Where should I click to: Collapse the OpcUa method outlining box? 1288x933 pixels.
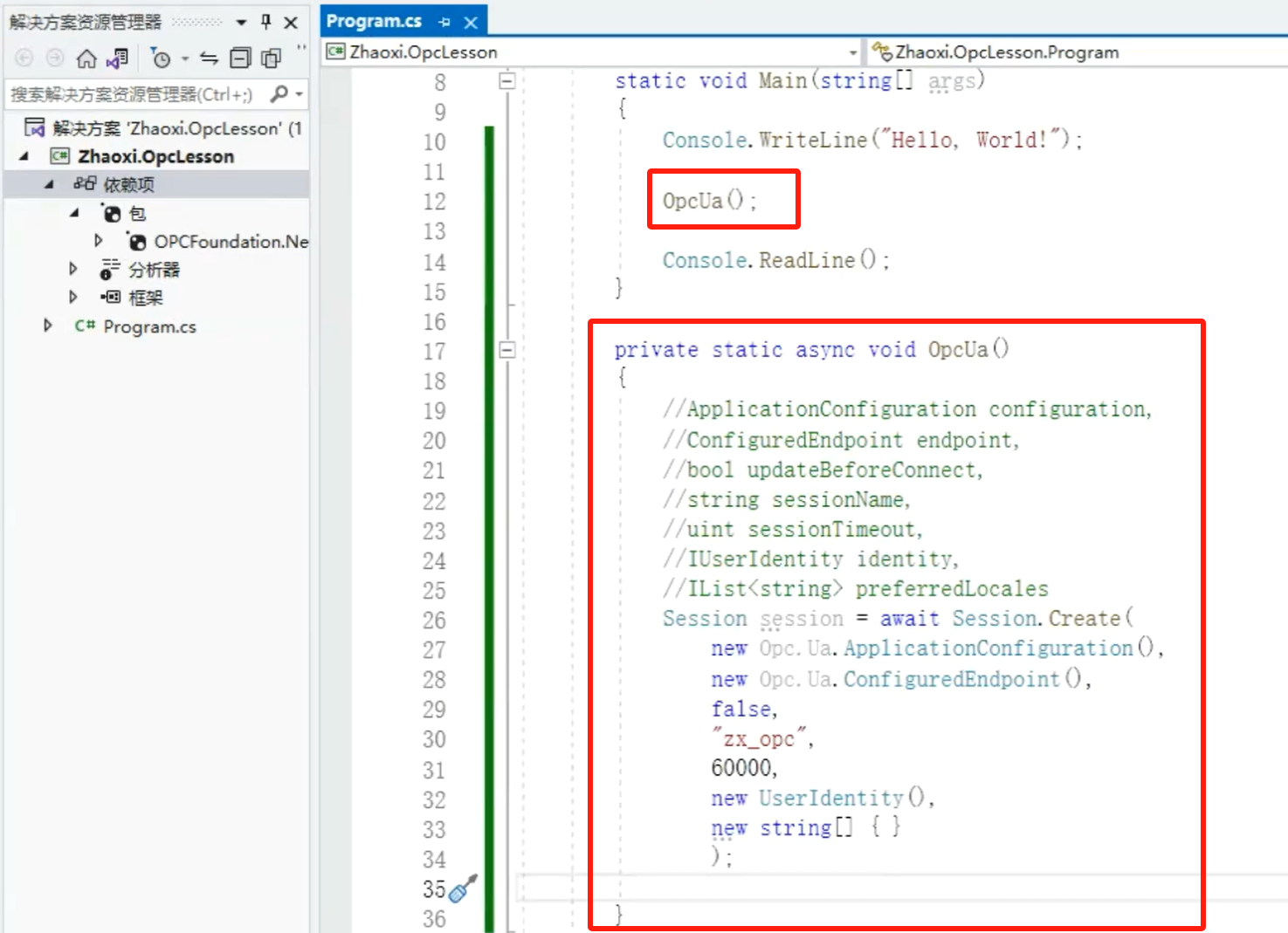coord(506,350)
